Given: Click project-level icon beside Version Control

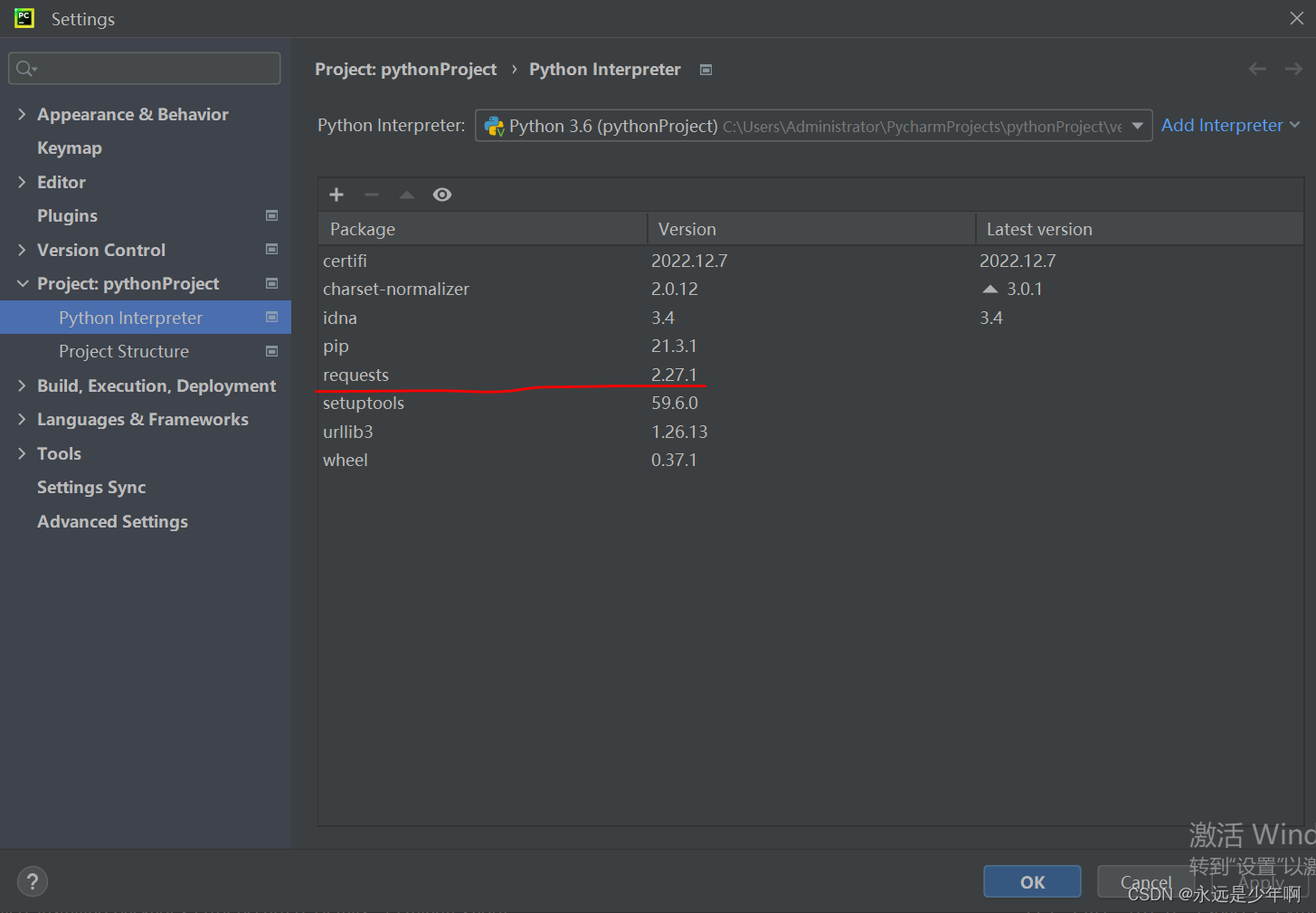Looking at the screenshot, I should (271, 249).
